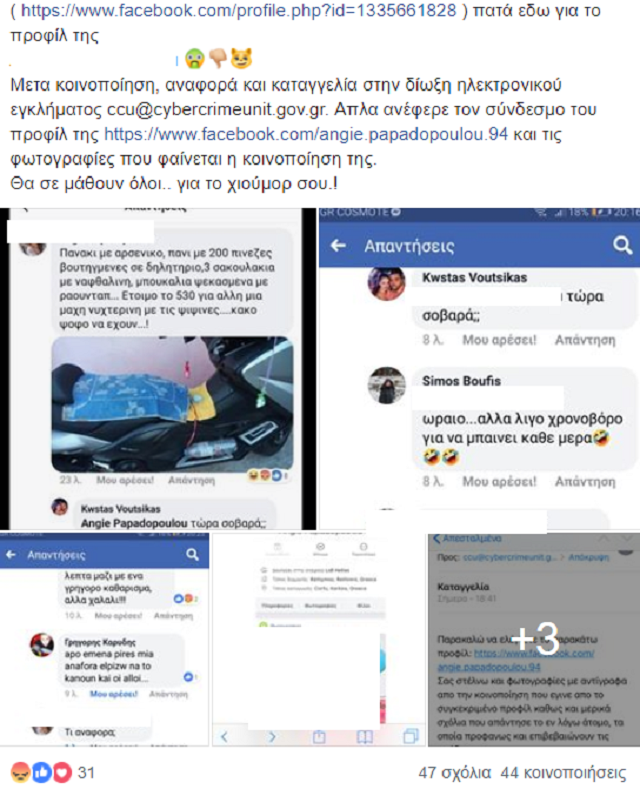
Task: Click the 31 reactions count
Action: coord(86,773)
